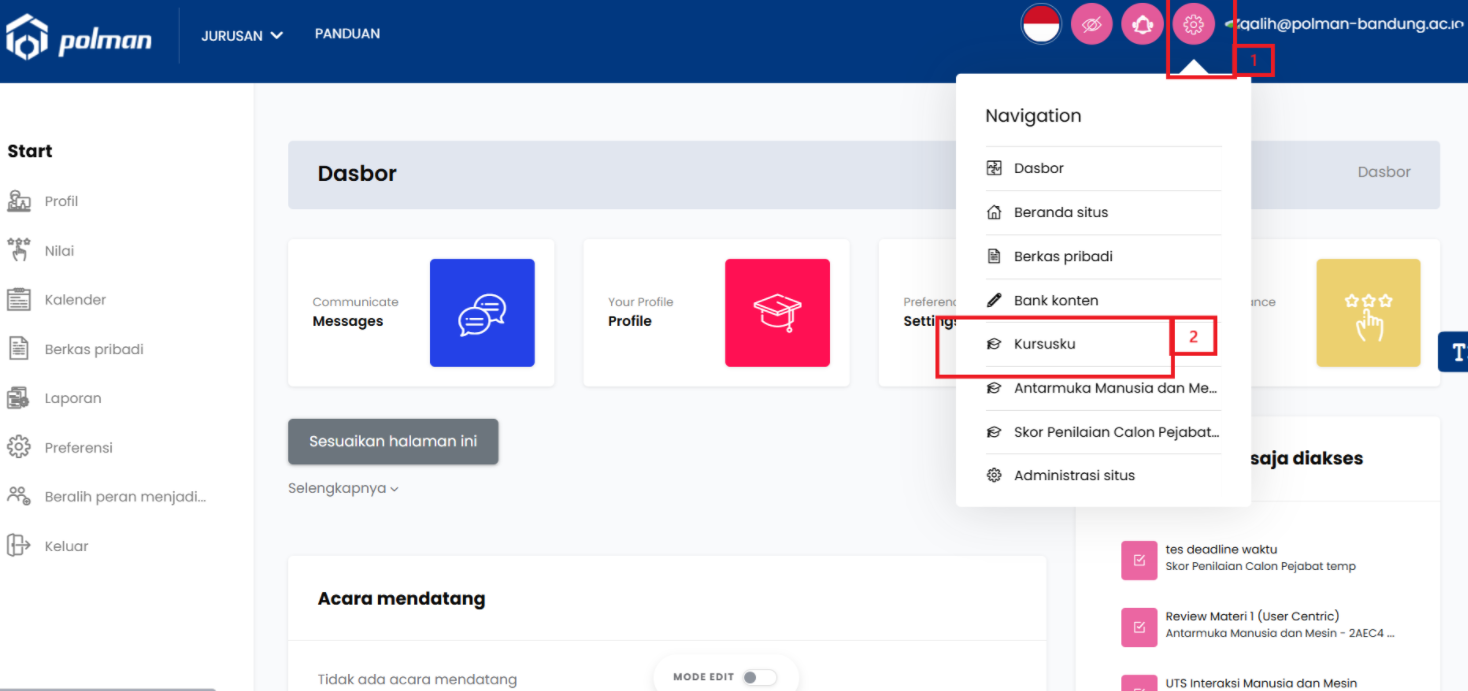This screenshot has height=691, width=1468.
Task: Select Kursusku in the Navigation menu
Action: (1044, 344)
